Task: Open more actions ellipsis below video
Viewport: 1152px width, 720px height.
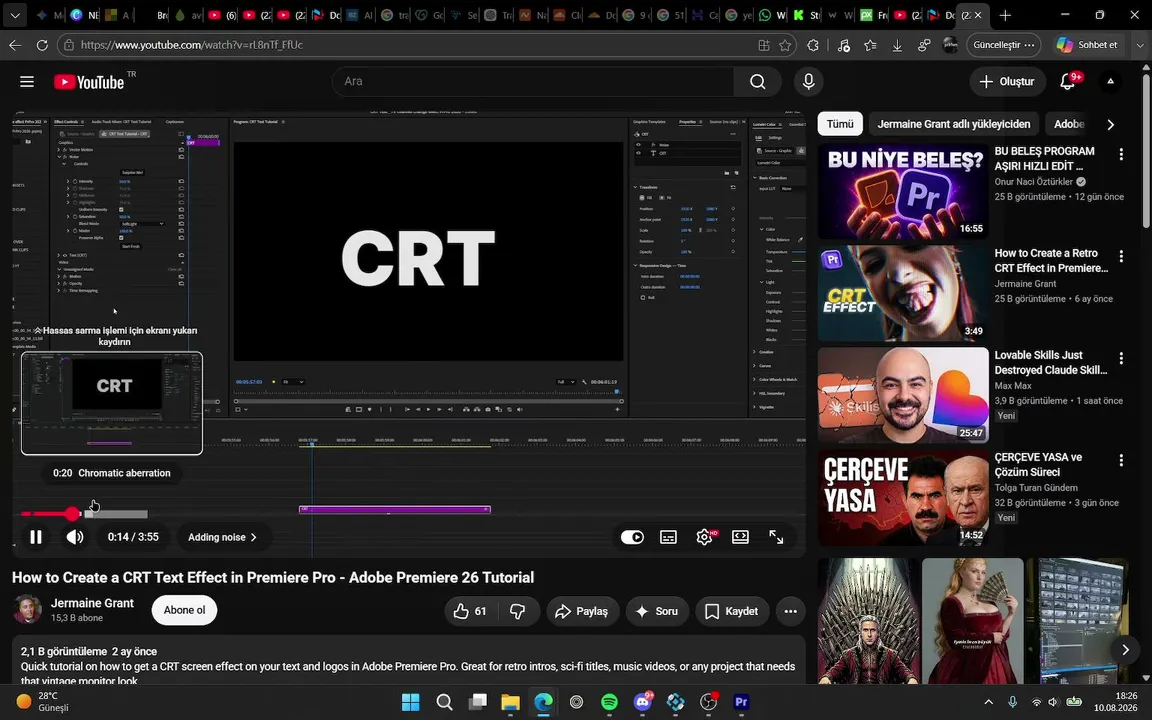Action: [791, 611]
